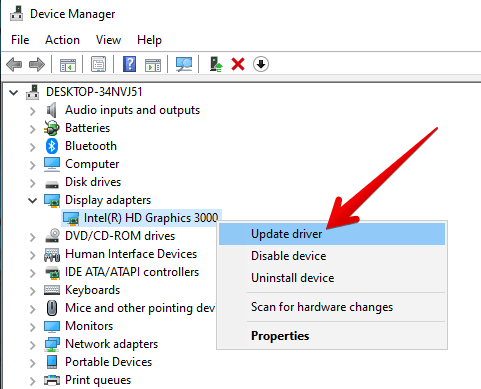Click the Print queues printer icon
This screenshot has height=389, width=481.
52,380
